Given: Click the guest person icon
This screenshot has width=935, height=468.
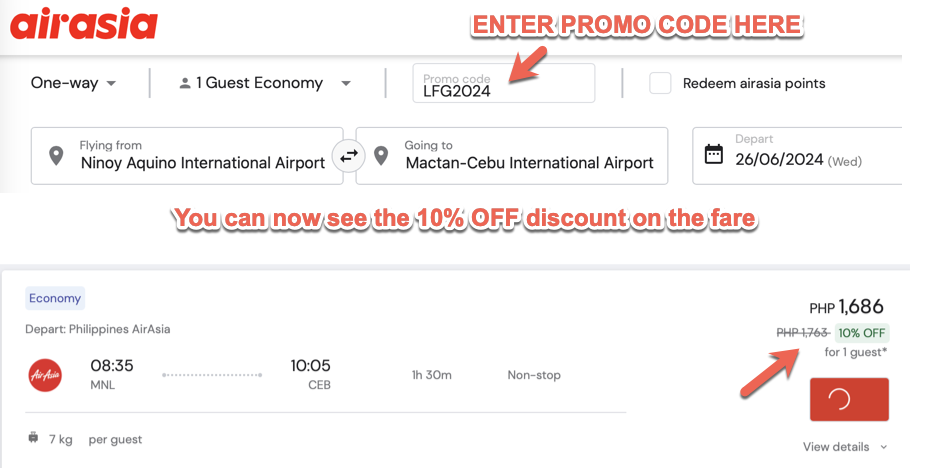Looking at the screenshot, I should click(x=184, y=84).
